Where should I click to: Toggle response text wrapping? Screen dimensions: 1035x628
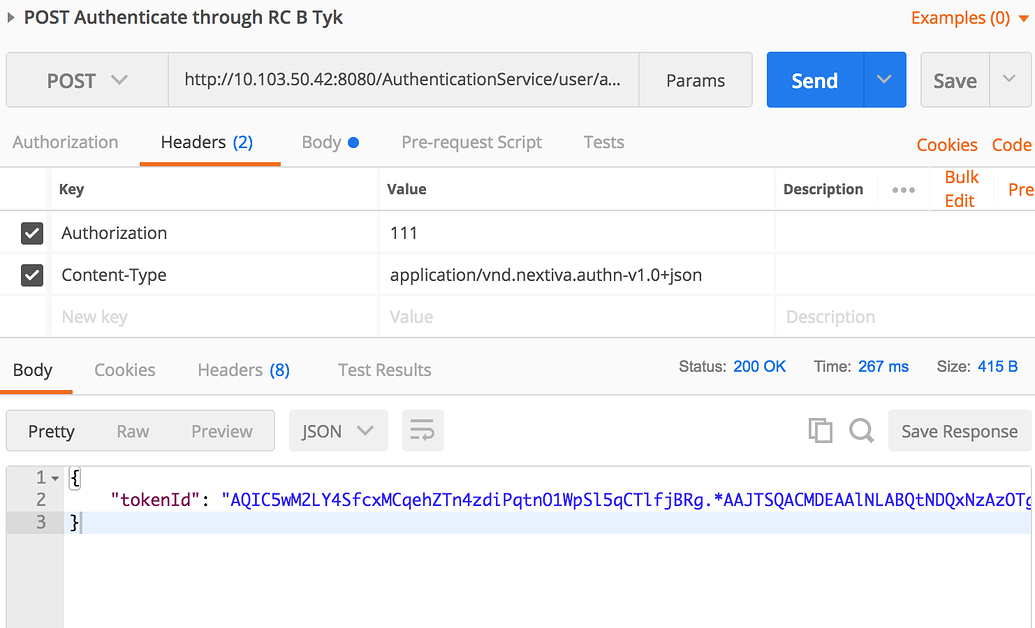click(422, 430)
